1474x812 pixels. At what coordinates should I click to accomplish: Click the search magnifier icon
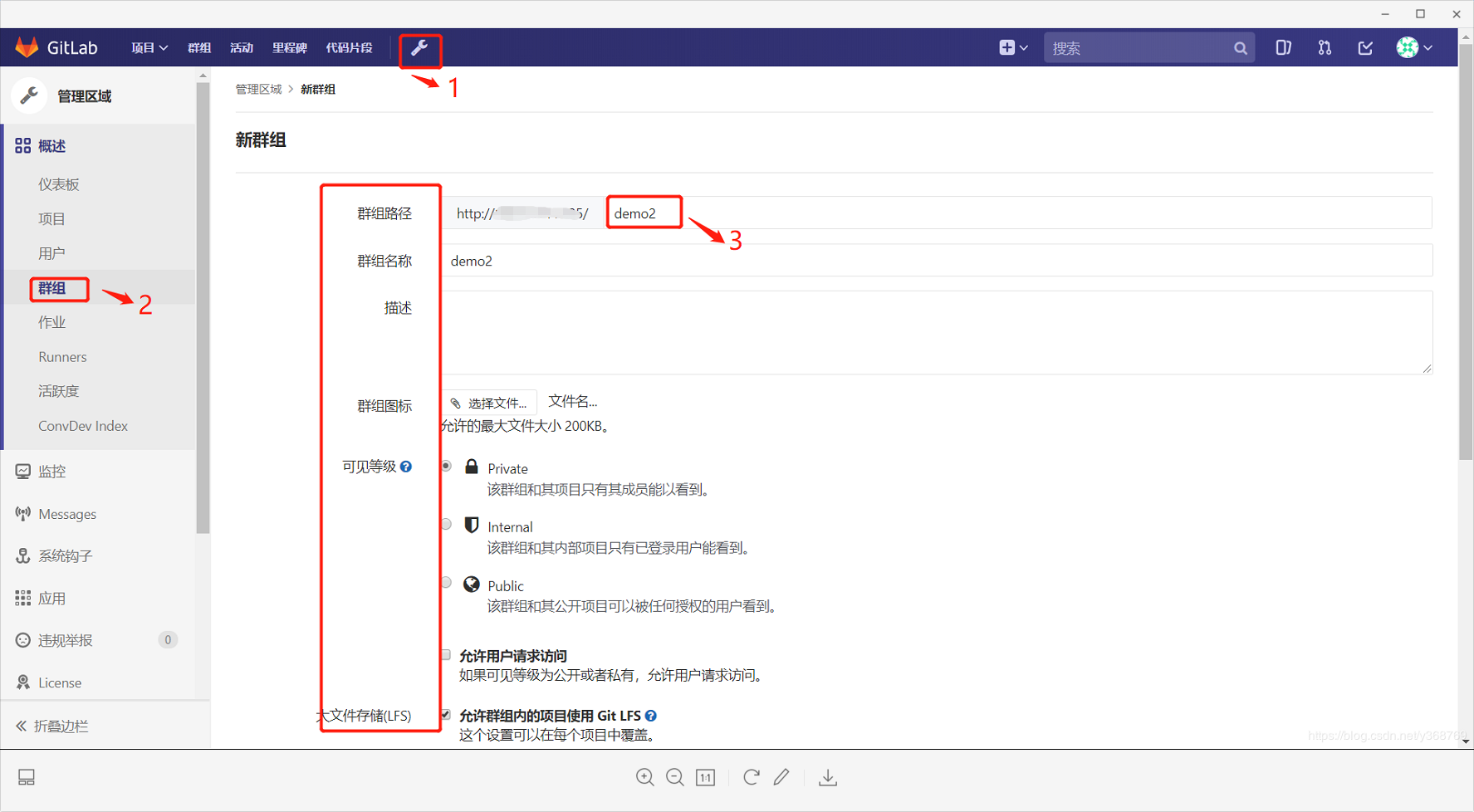pos(1241,47)
